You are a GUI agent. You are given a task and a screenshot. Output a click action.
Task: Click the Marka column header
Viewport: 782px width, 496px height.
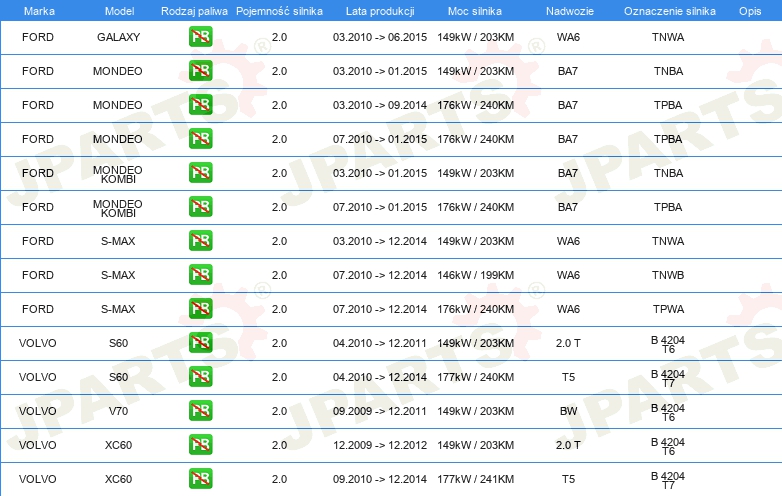[x=39, y=11]
